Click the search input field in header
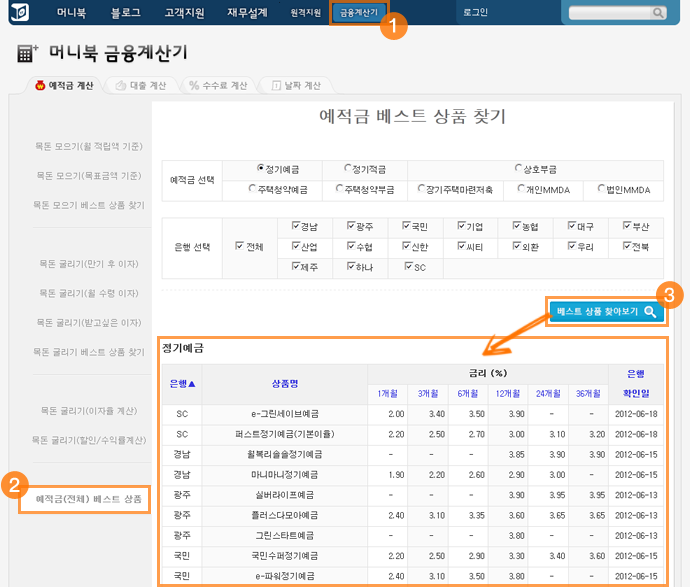This screenshot has height=587, width=690. tap(610, 13)
